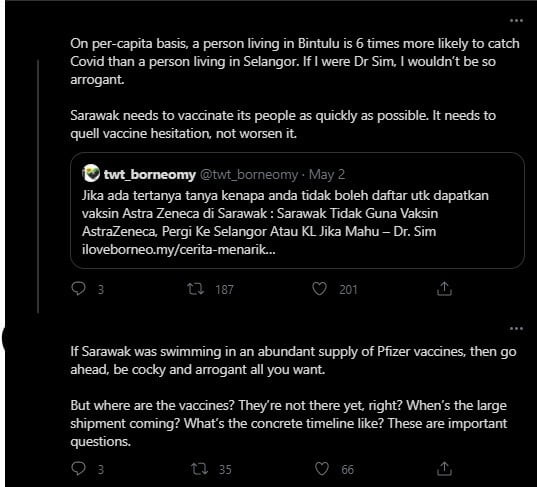
Task: Open the twt_borneomy display name
Action: [150, 175]
